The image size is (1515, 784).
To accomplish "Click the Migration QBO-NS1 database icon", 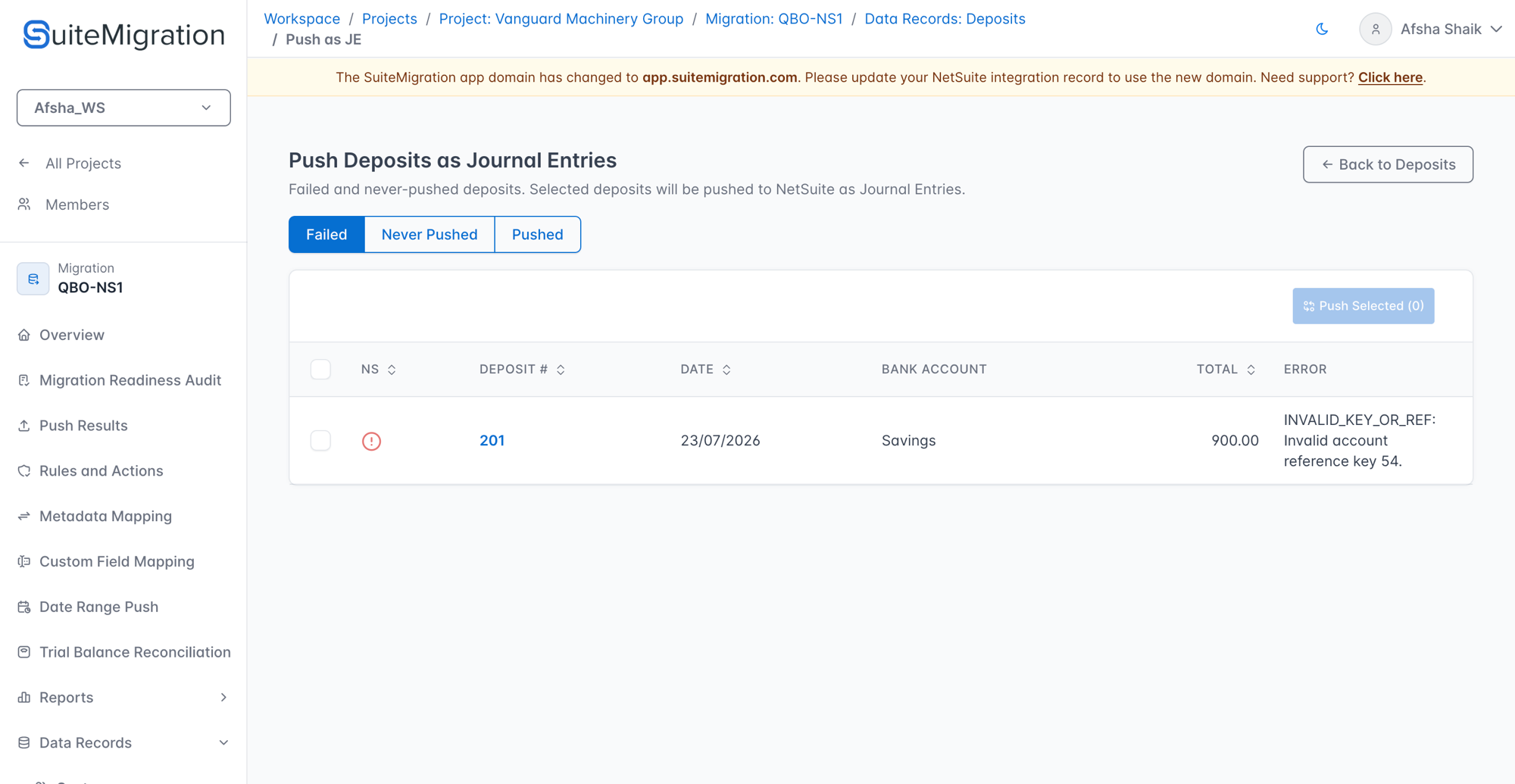I will [33, 279].
